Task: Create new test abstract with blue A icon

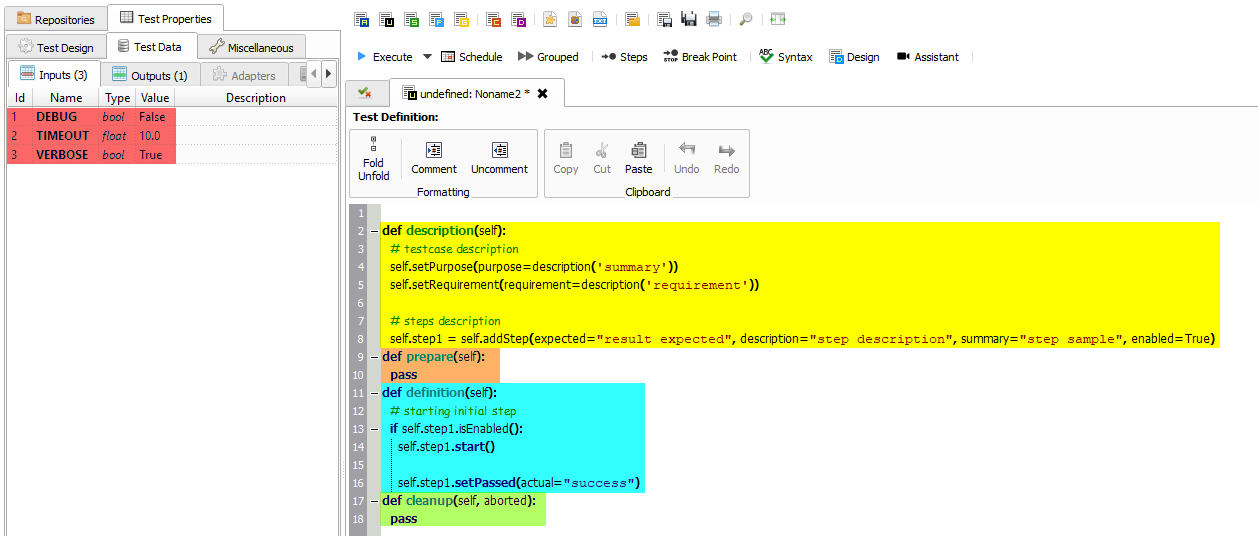Action: (362, 19)
